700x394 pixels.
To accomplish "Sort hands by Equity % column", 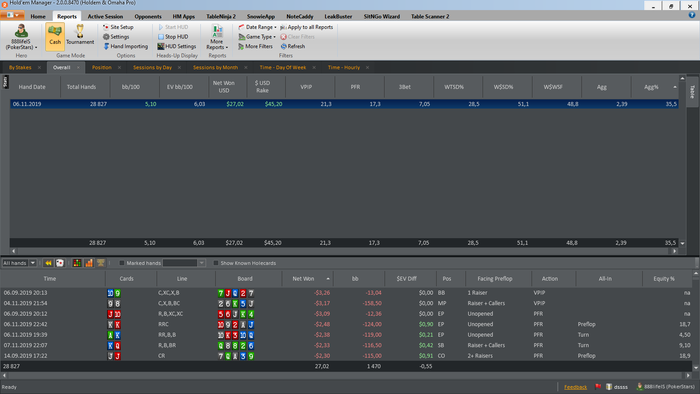I will (667, 279).
